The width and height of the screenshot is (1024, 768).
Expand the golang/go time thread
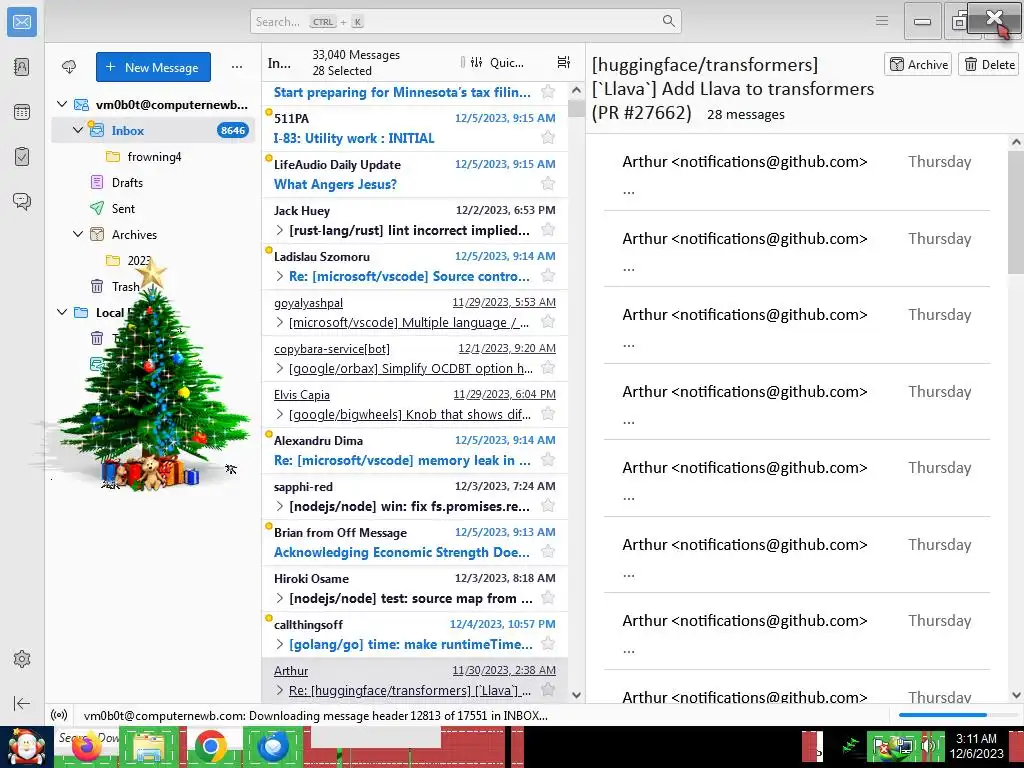tap(280, 645)
